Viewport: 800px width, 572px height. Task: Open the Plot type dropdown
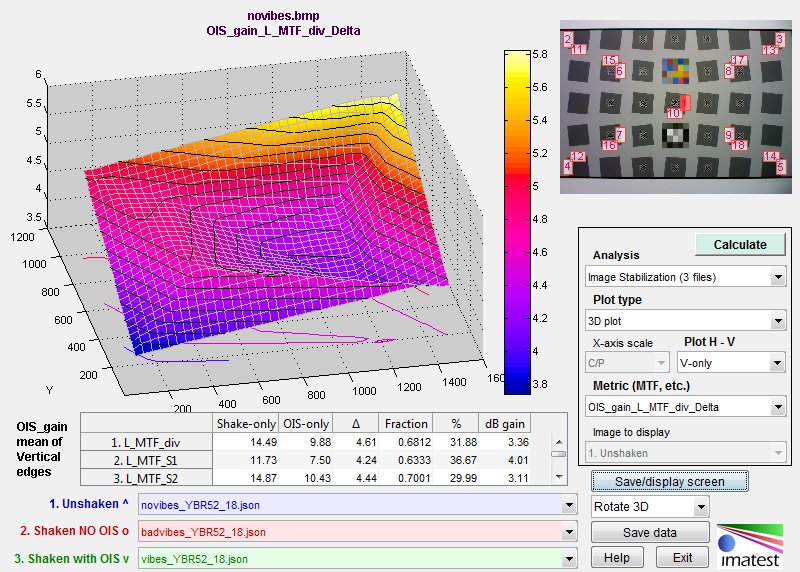pyautogui.click(x=684, y=321)
